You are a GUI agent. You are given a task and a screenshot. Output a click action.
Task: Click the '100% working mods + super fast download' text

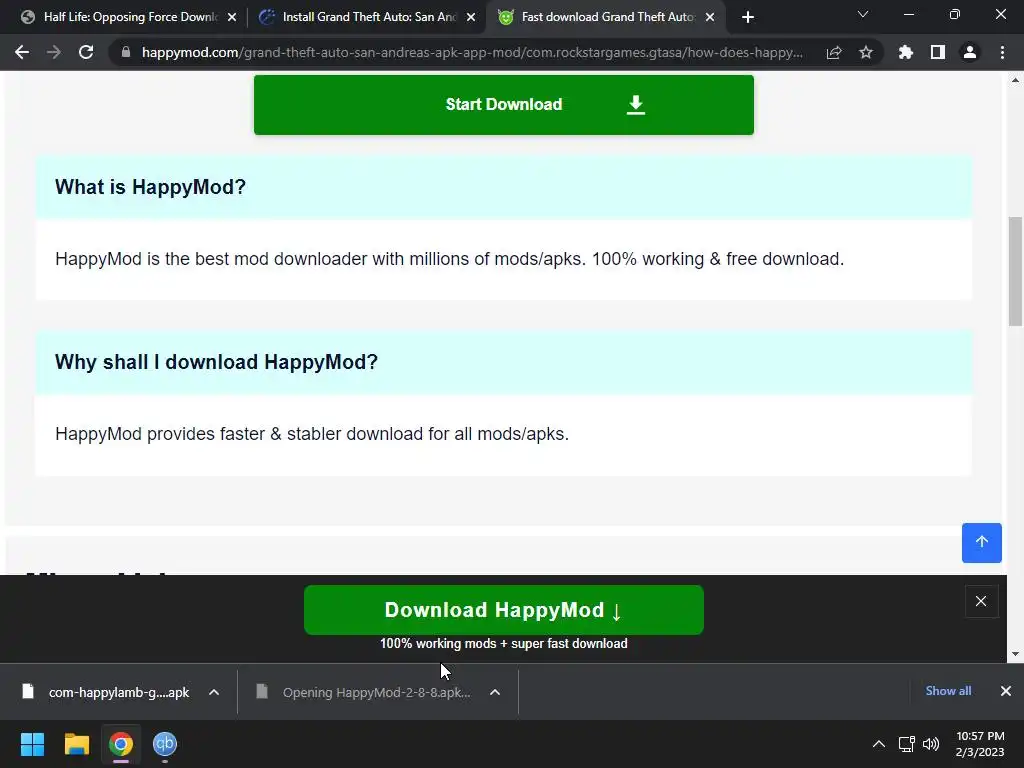[504, 644]
